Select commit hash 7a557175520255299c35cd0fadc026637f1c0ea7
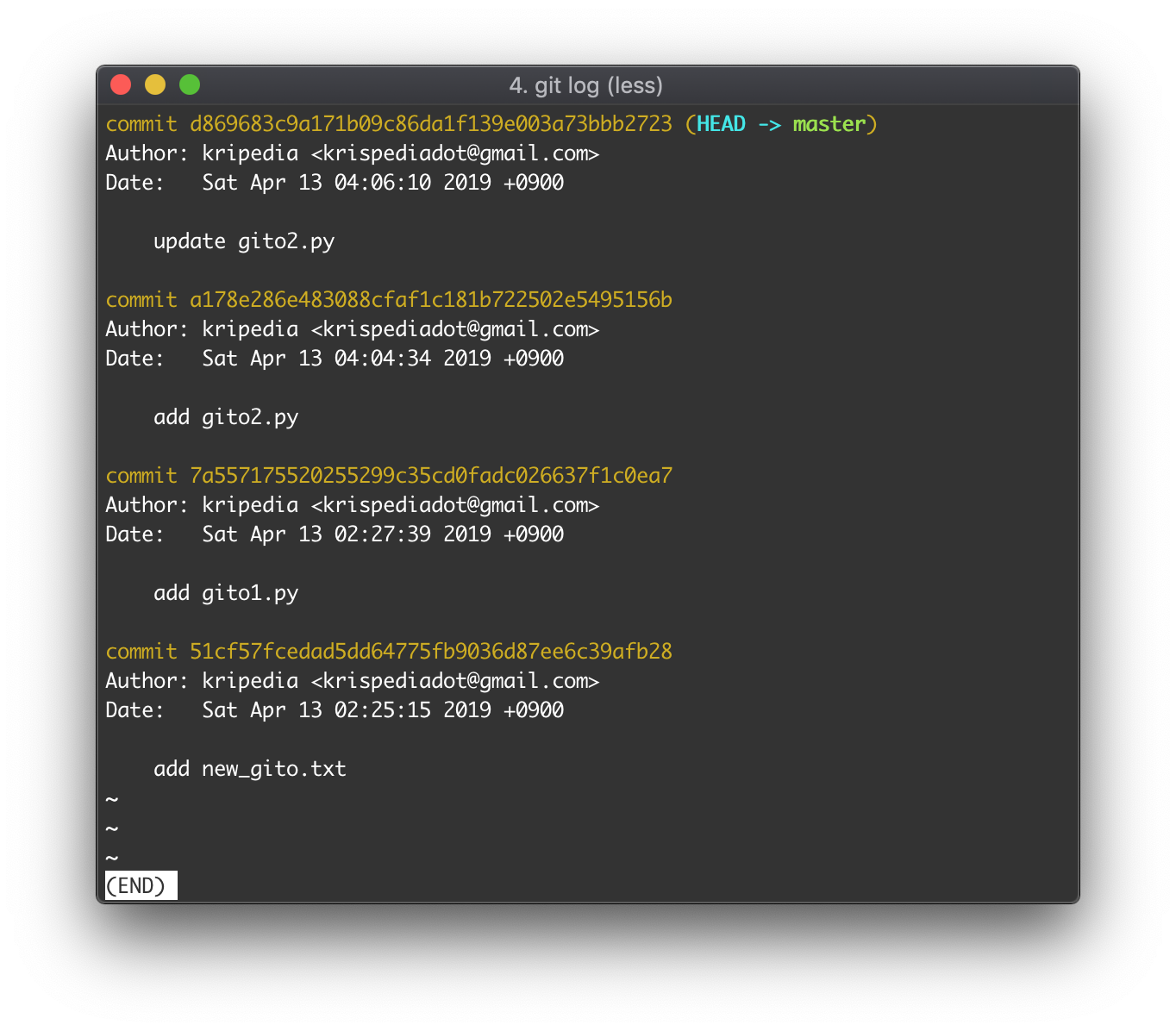This screenshot has height=1031, width=1176. (x=431, y=476)
